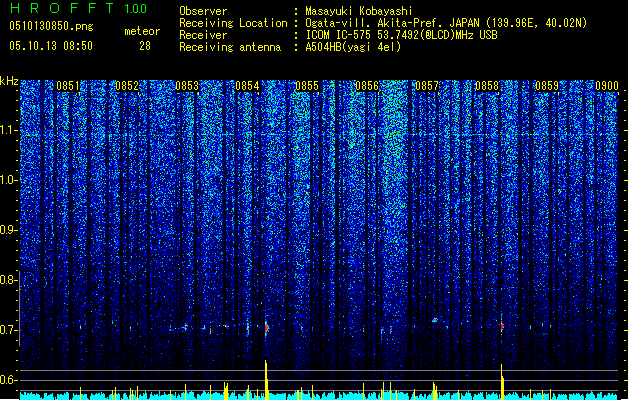629x400 pixels.
Task: Click the 0858 time marker
Action: tap(487, 86)
